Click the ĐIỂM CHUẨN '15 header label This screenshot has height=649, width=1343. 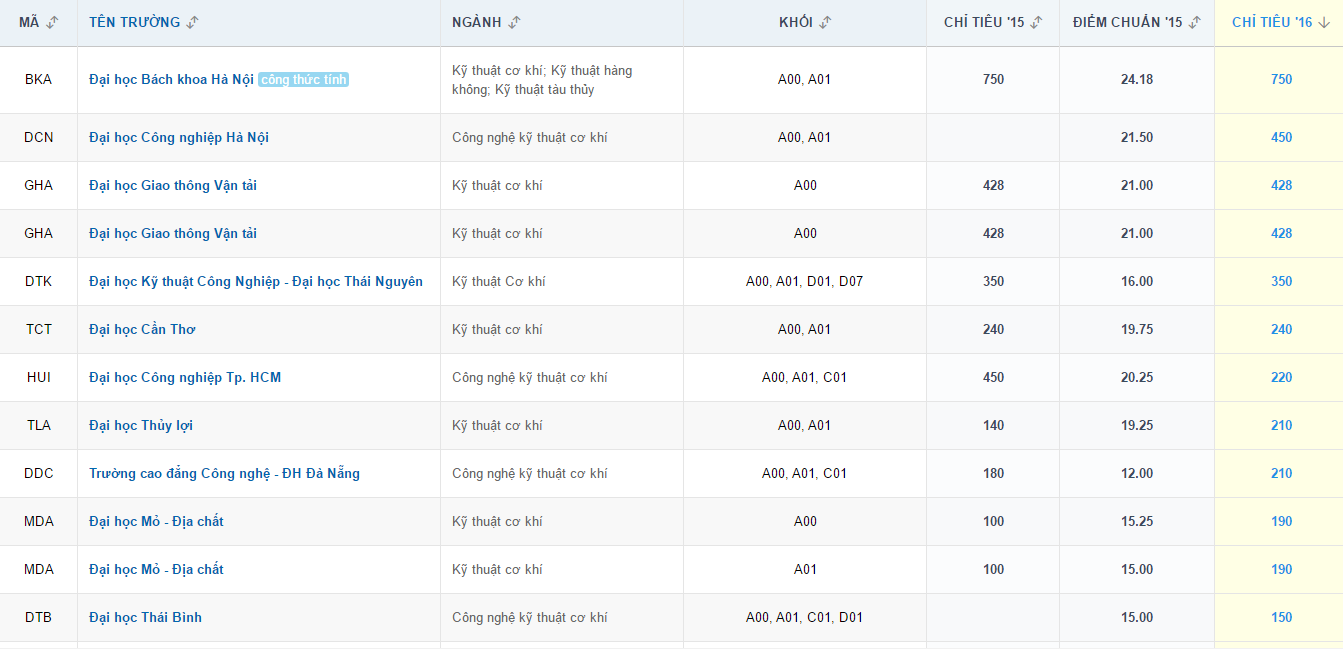point(1128,23)
